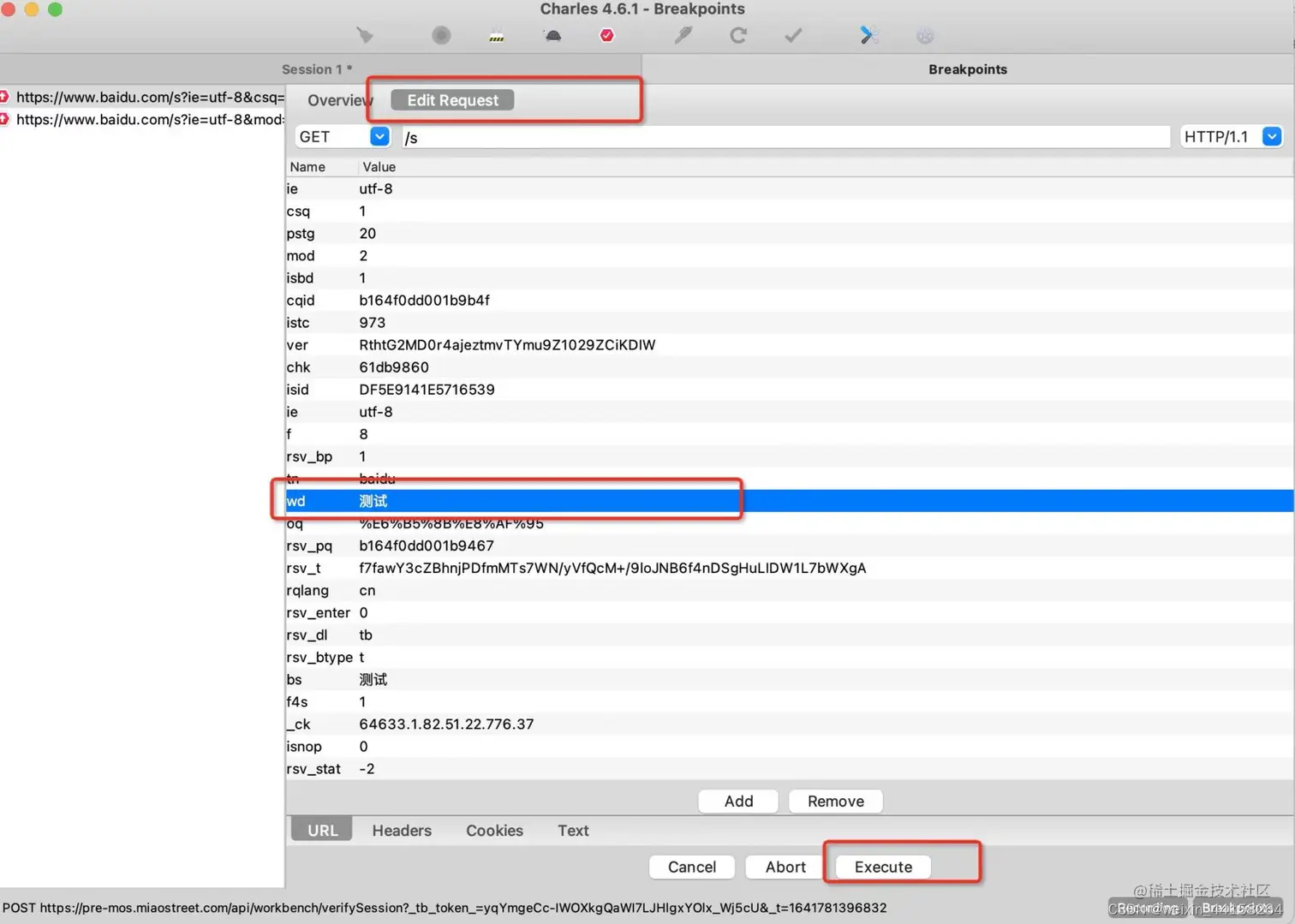Click the Abort button
This screenshot has height=924, width=1295.
(x=785, y=867)
